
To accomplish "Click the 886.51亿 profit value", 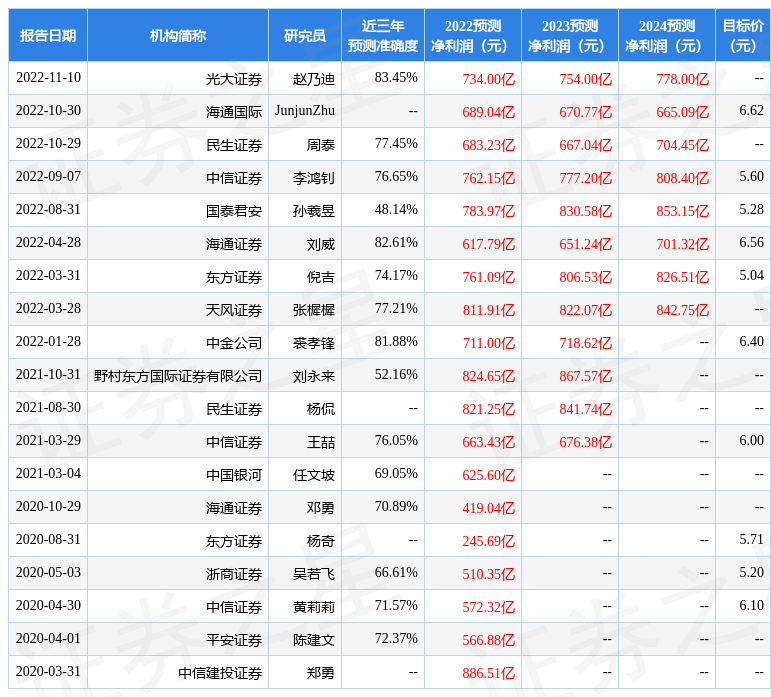I will point(488,673).
